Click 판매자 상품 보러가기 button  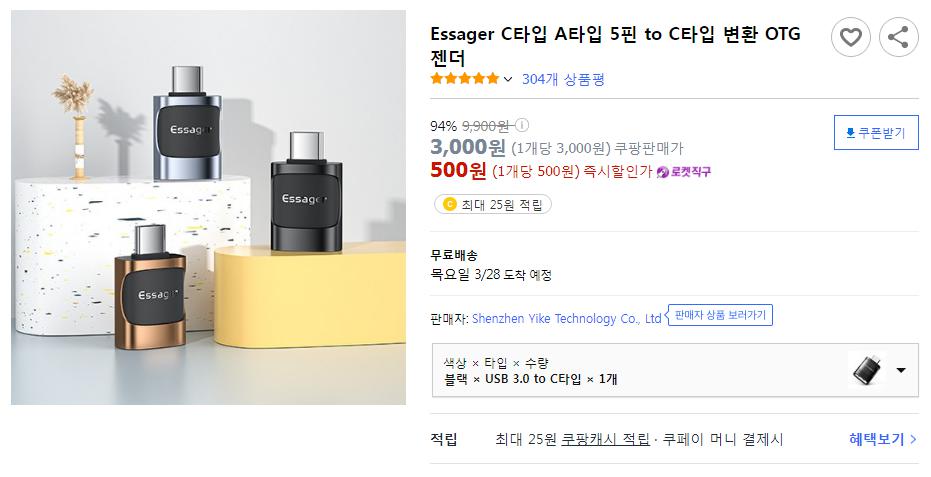720,315
